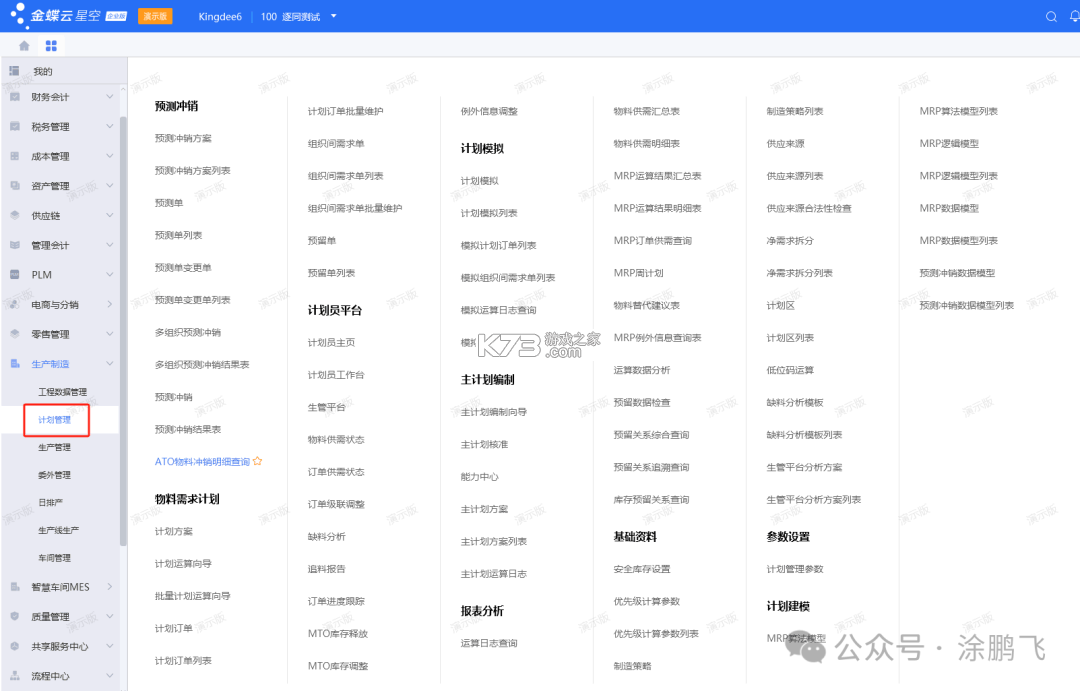This screenshot has width=1080, height=691.
Task: Open 计划模拟列表 link
Action: pos(489,213)
